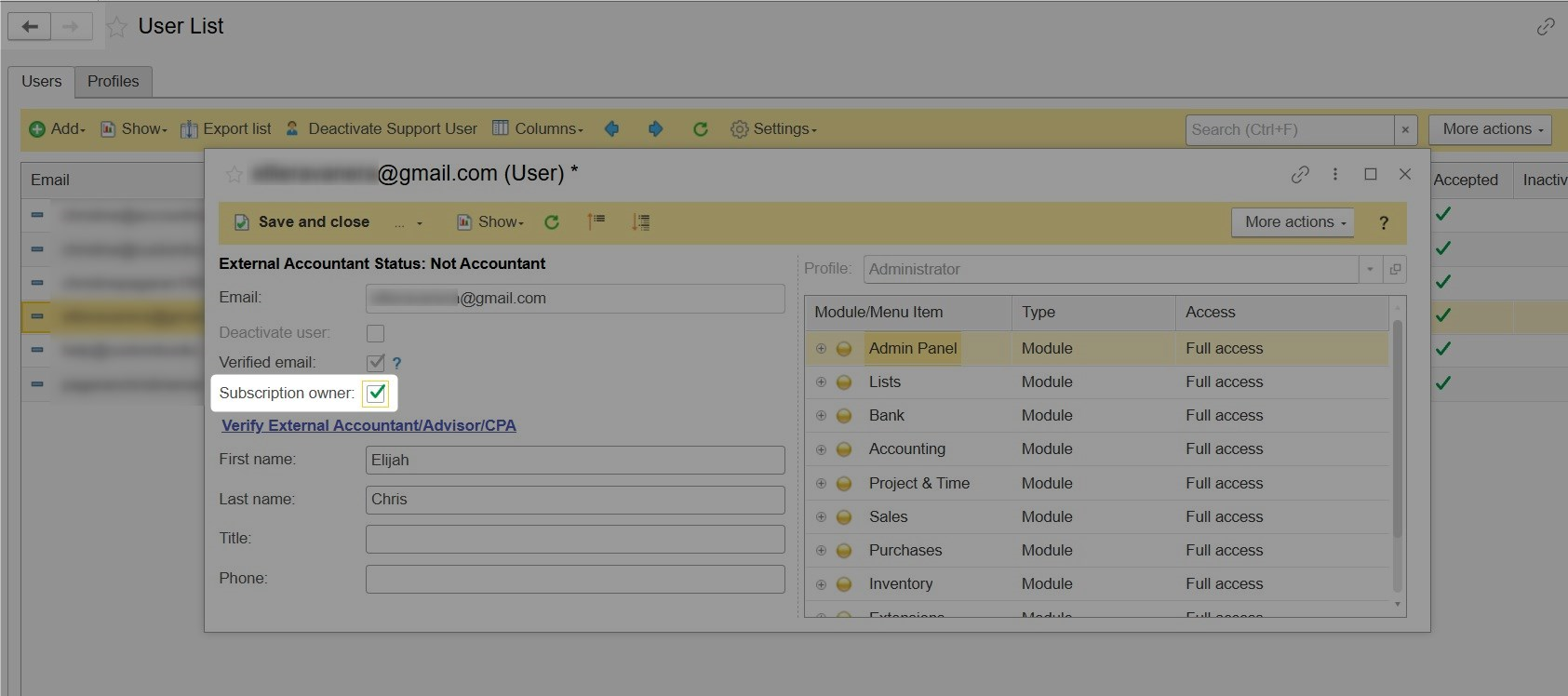1568x696 pixels.
Task: Copy link icon on User List header
Action: pyautogui.click(x=1546, y=27)
